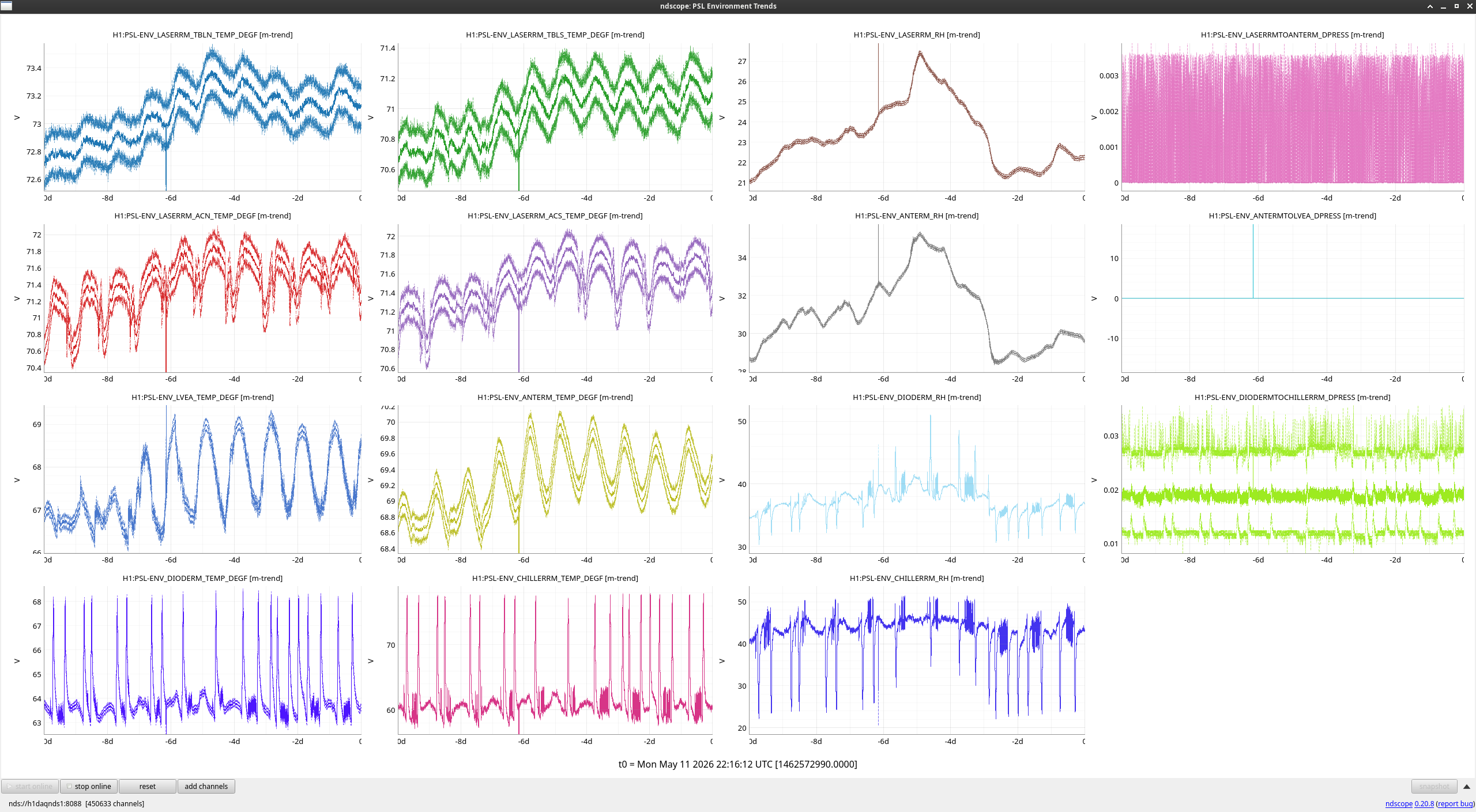Screen dimensions: 1476x812
Task: Click the snapshot button
Action: coord(1434,786)
